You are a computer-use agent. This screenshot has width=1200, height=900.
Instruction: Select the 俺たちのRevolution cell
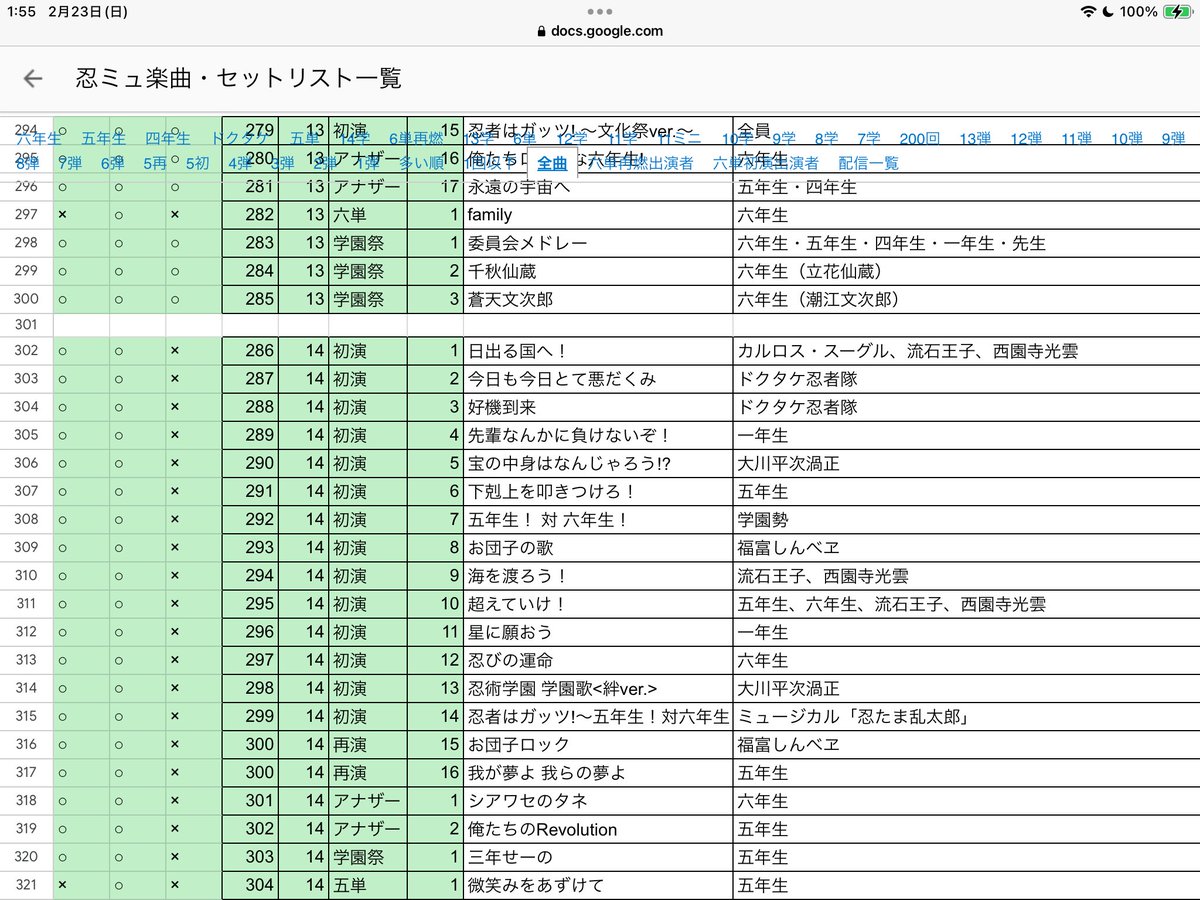coord(598,829)
